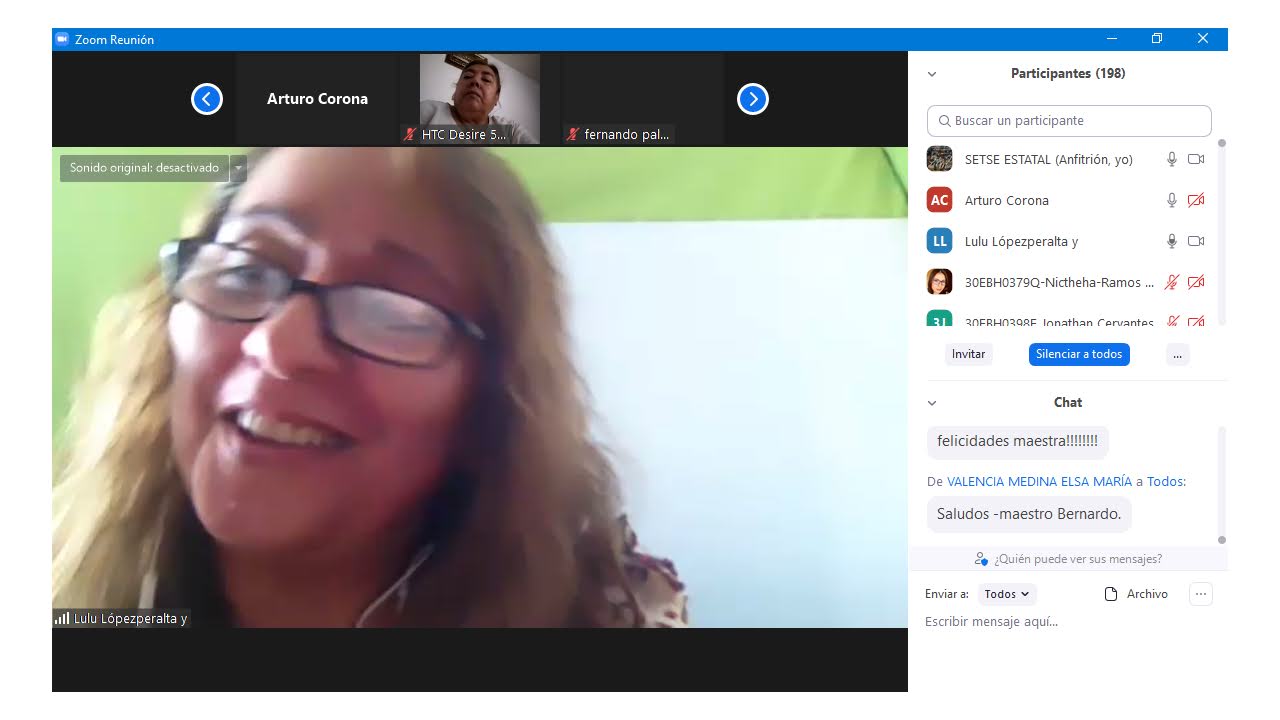This screenshot has width=1280, height=720.
Task: Open the Enviar a: Todos dropdown
Action: coord(1007,594)
